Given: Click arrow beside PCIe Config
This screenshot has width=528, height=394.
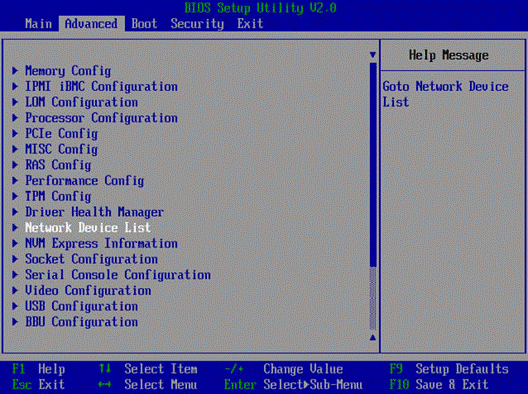Looking at the screenshot, I should (x=15, y=134).
